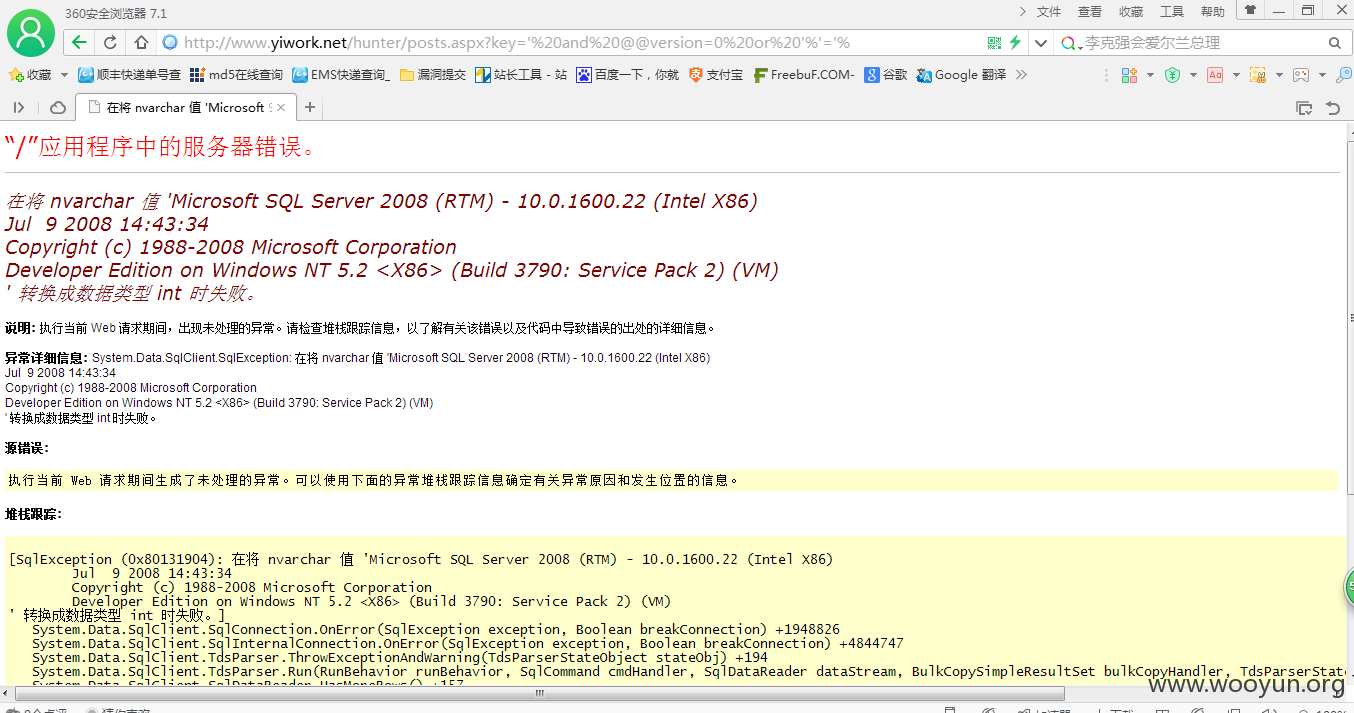Open the 查看 menu
The image size is (1354, 713).
[1090, 11]
